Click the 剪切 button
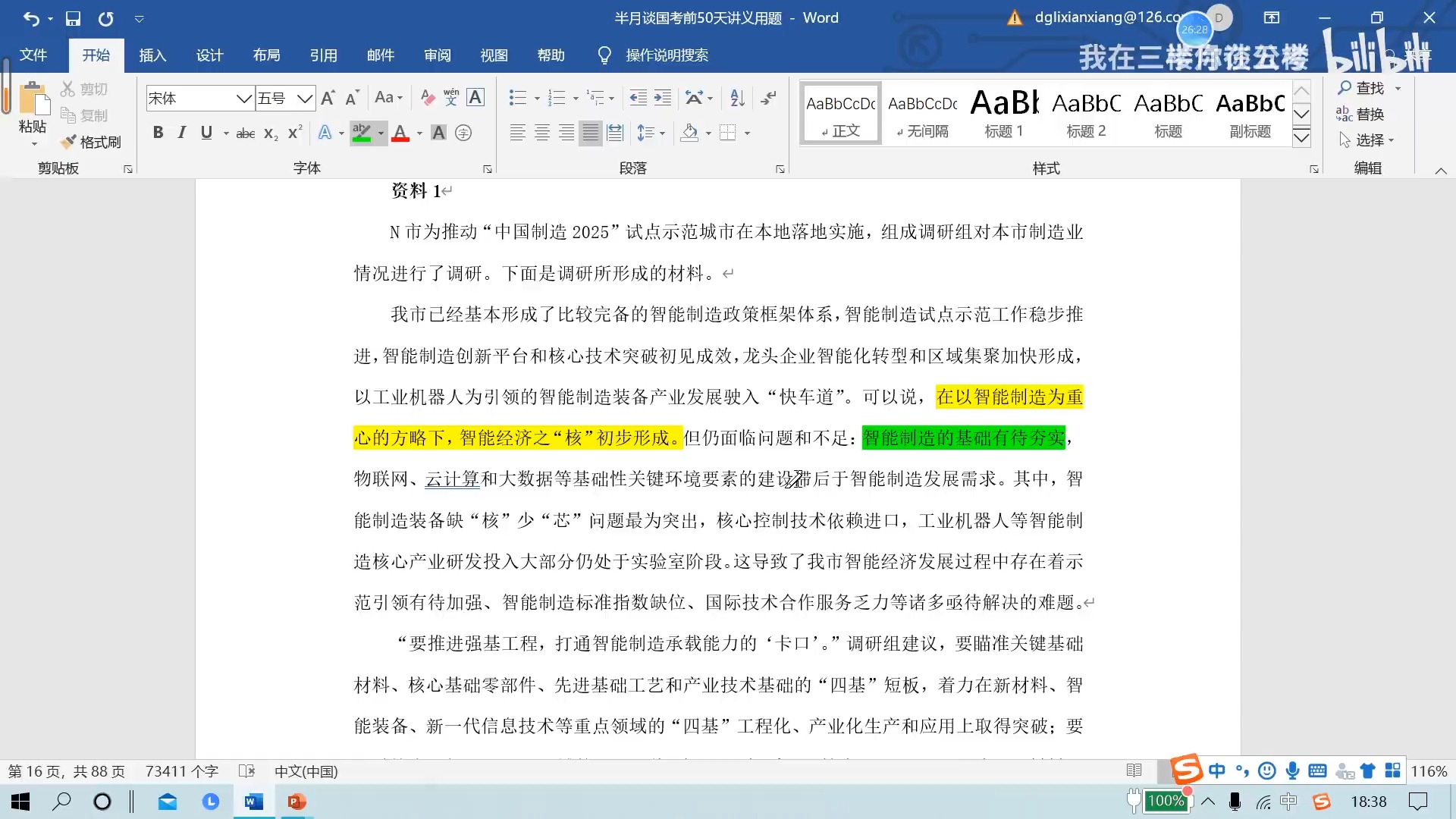This screenshot has height=819, width=1456. click(x=84, y=89)
